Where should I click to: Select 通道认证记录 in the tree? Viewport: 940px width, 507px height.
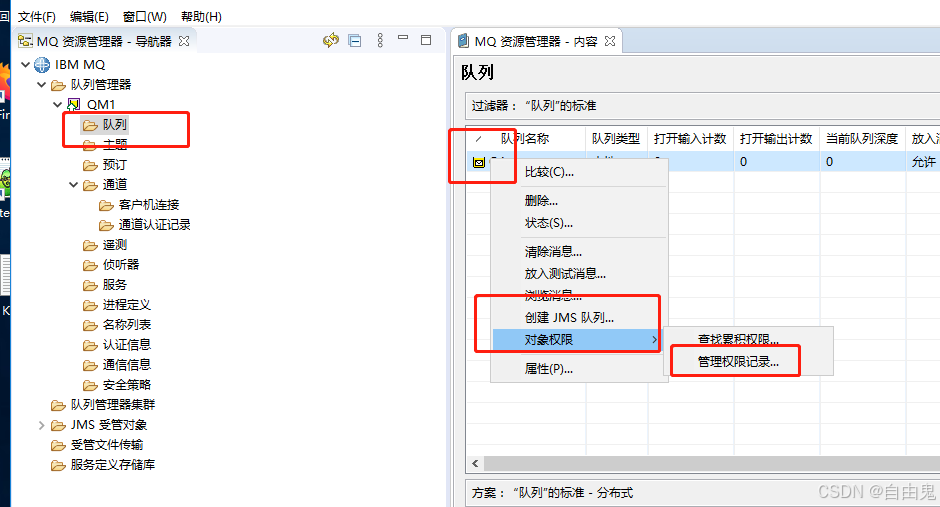coord(155,225)
